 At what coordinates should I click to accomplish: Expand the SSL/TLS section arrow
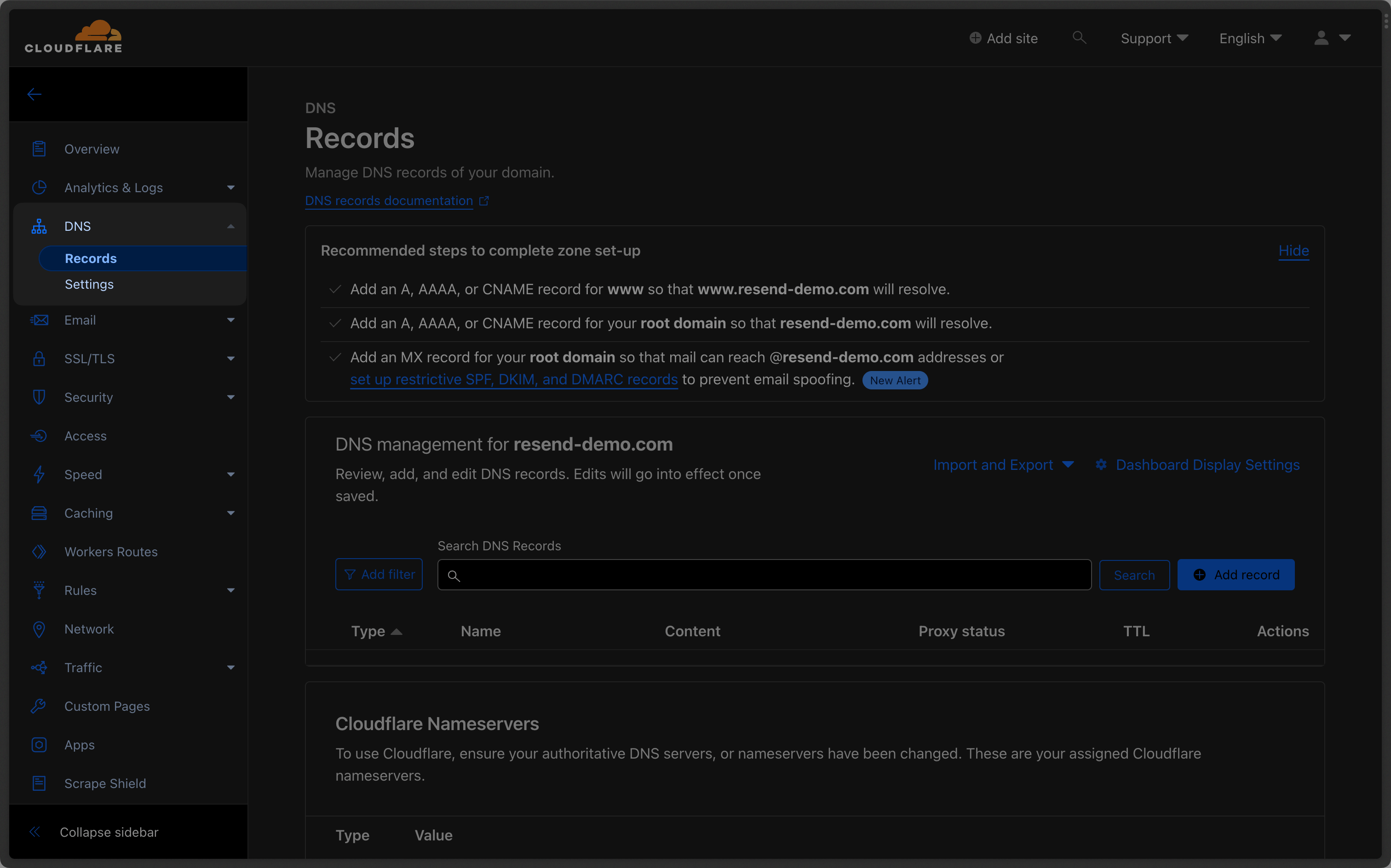click(x=231, y=359)
